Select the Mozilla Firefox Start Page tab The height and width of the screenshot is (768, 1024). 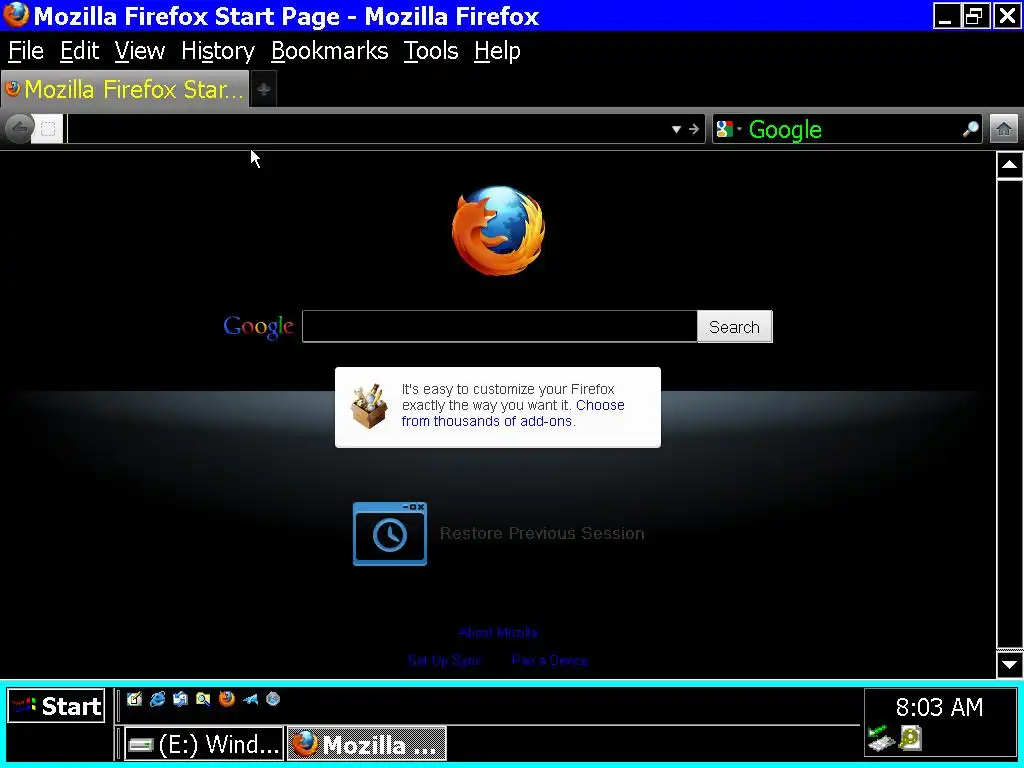124,89
